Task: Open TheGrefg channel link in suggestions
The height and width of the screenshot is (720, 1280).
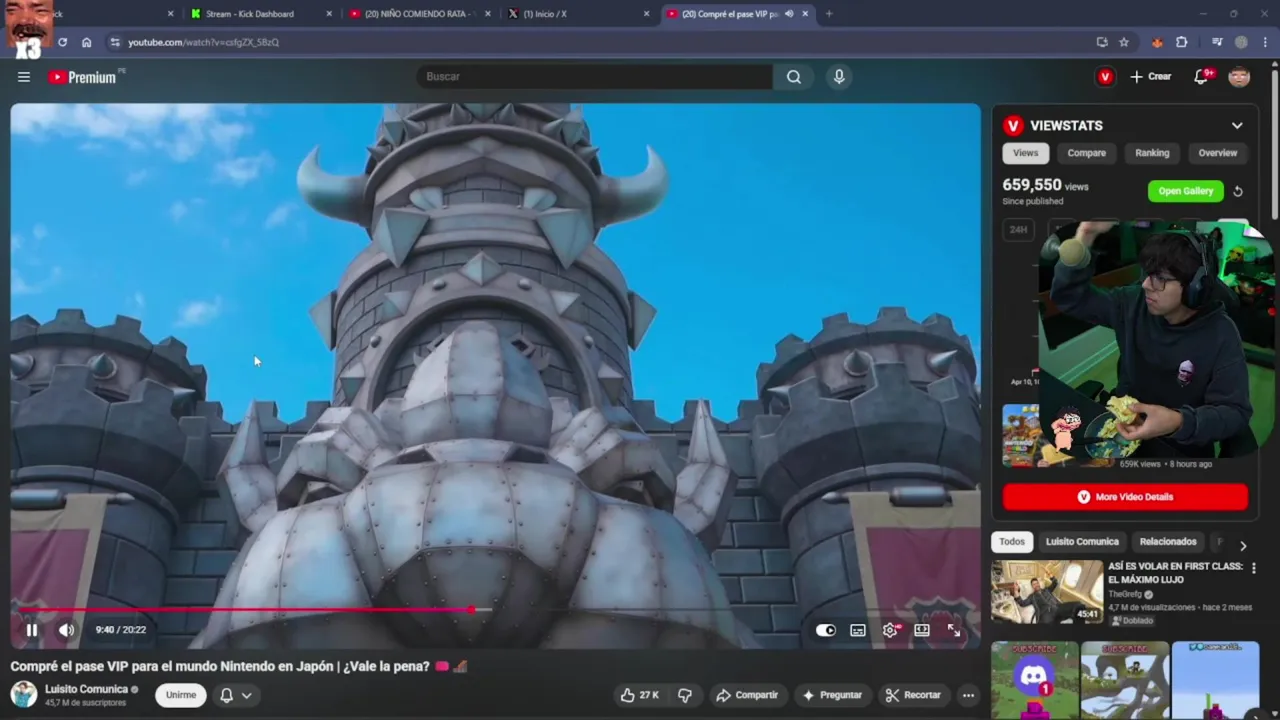Action: click(x=1125, y=594)
